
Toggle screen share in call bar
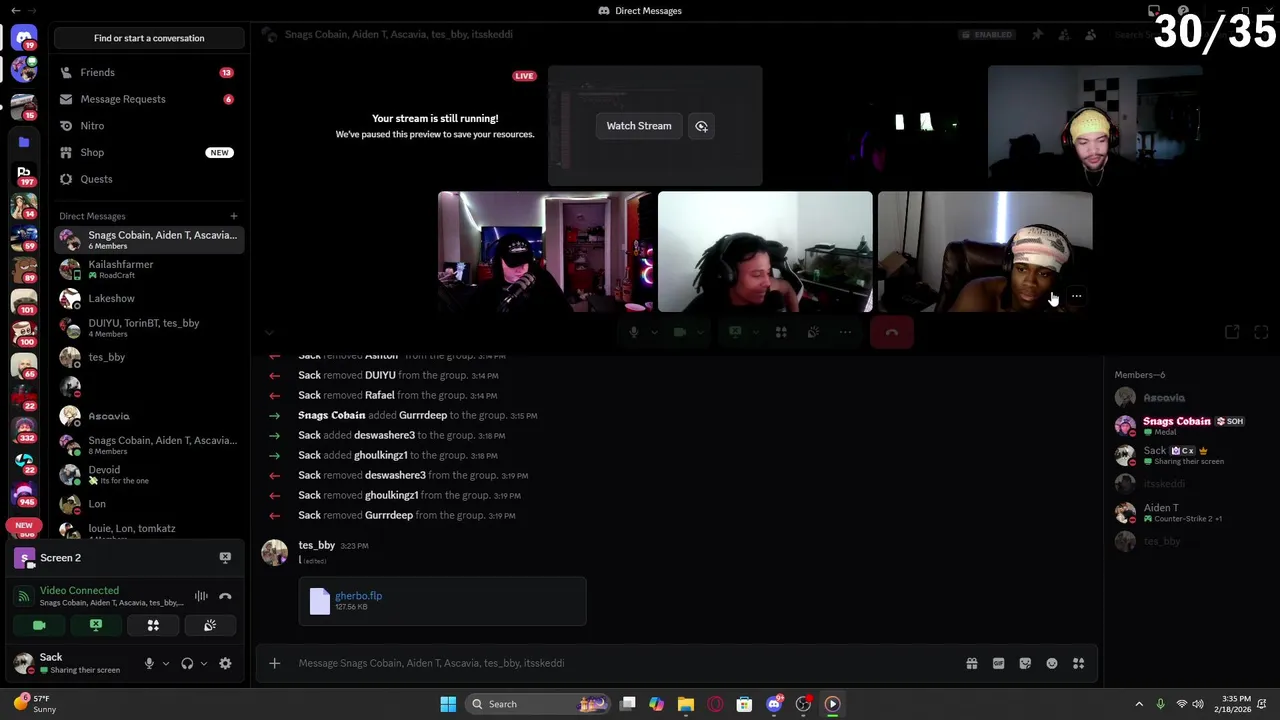(735, 333)
